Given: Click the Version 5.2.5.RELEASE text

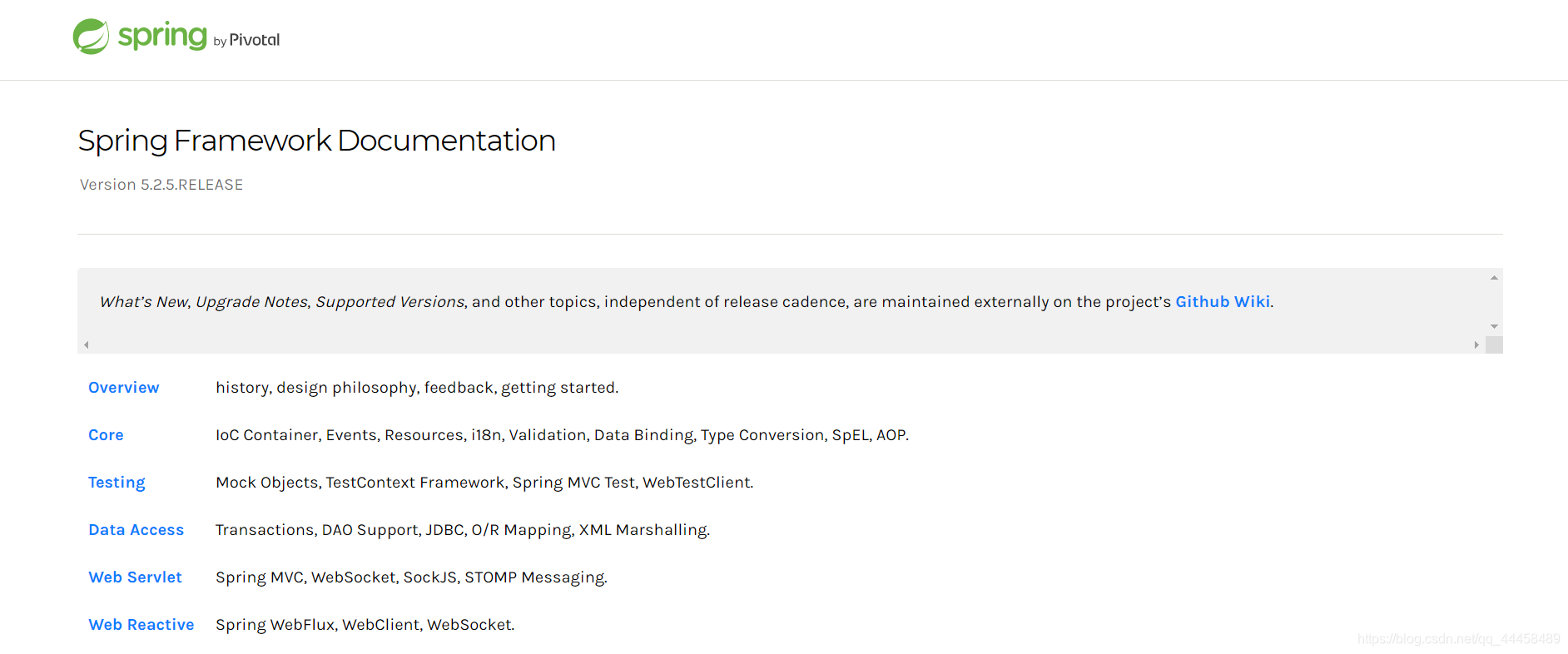Looking at the screenshot, I should point(161,185).
